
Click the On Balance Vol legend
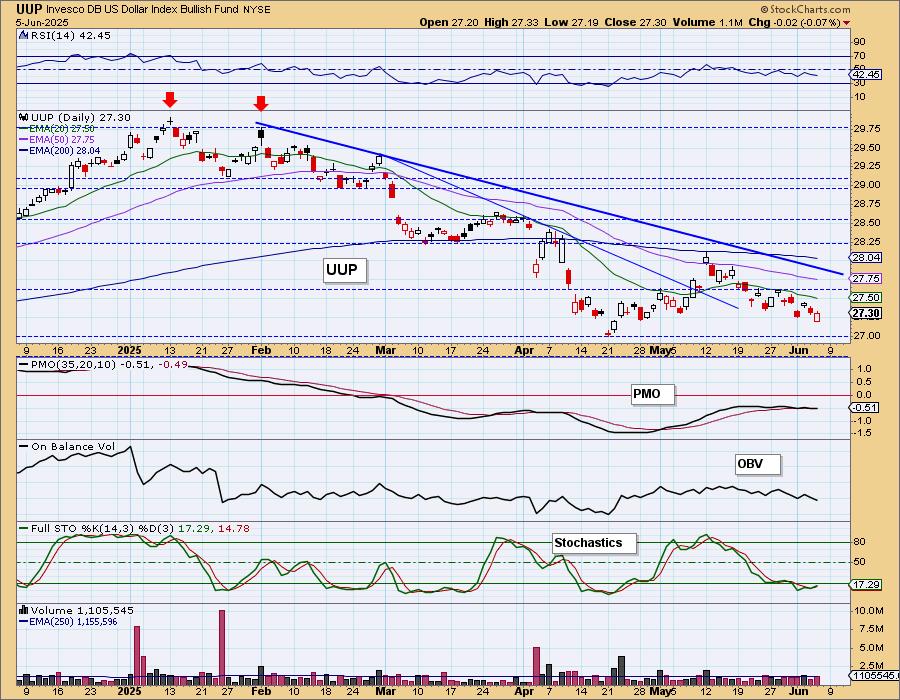tap(67, 446)
